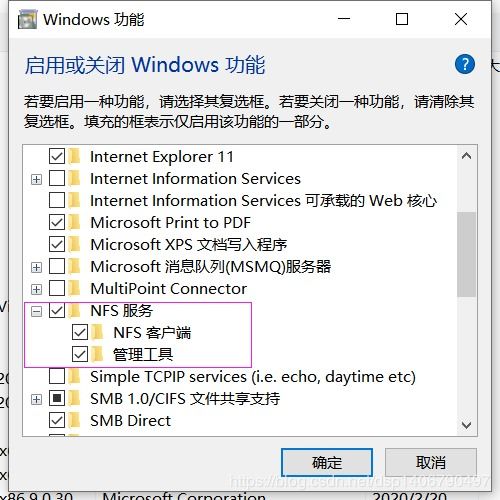Click the folder icon beside 管理工具
Image resolution: width=500 pixels, height=500 pixels.
pyautogui.click(x=98, y=354)
